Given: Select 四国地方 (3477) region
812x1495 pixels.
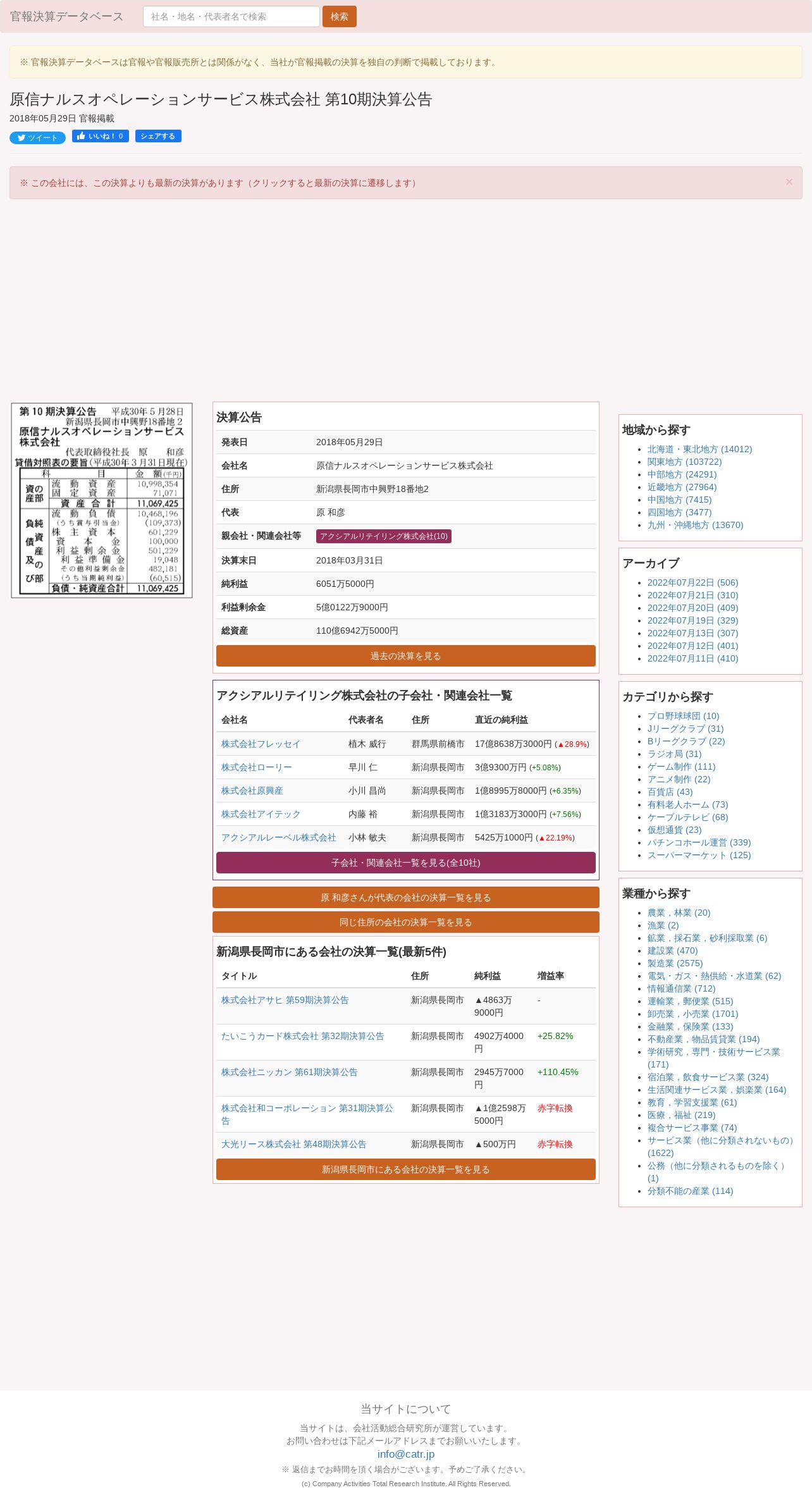Looking at the screenshot, I should point(679,512).
